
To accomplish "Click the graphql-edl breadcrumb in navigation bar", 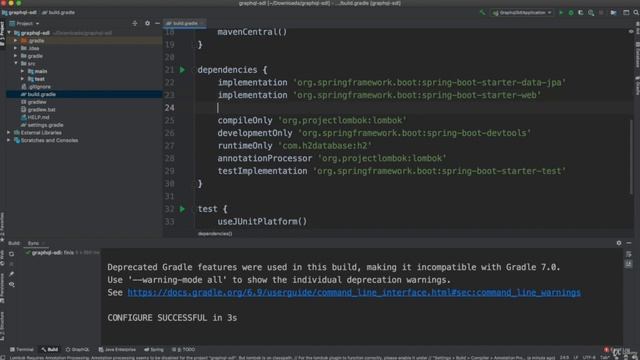I will click(x=20, y=13).
